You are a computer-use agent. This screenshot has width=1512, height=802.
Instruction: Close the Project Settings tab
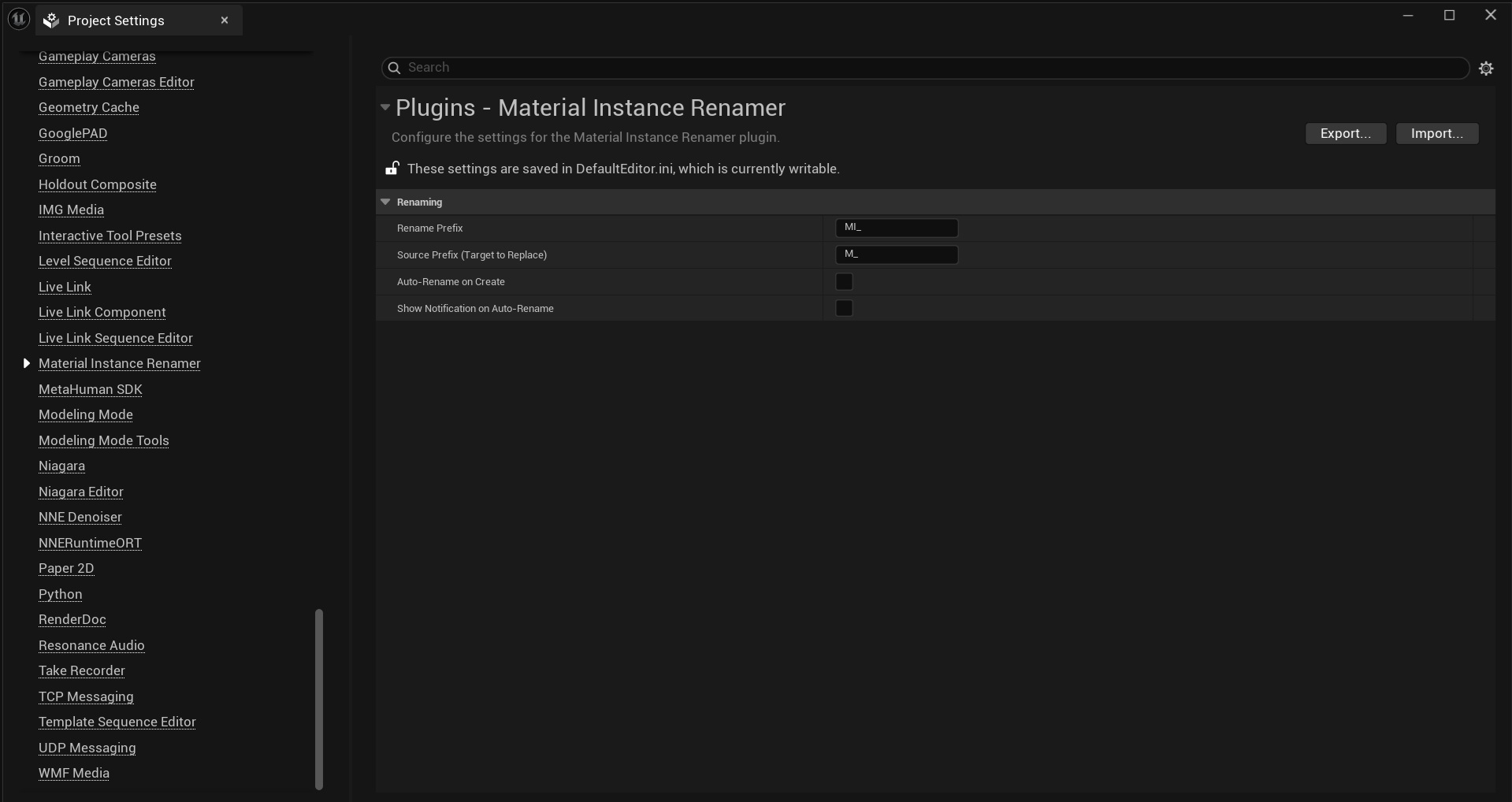(x=224, y=20)
